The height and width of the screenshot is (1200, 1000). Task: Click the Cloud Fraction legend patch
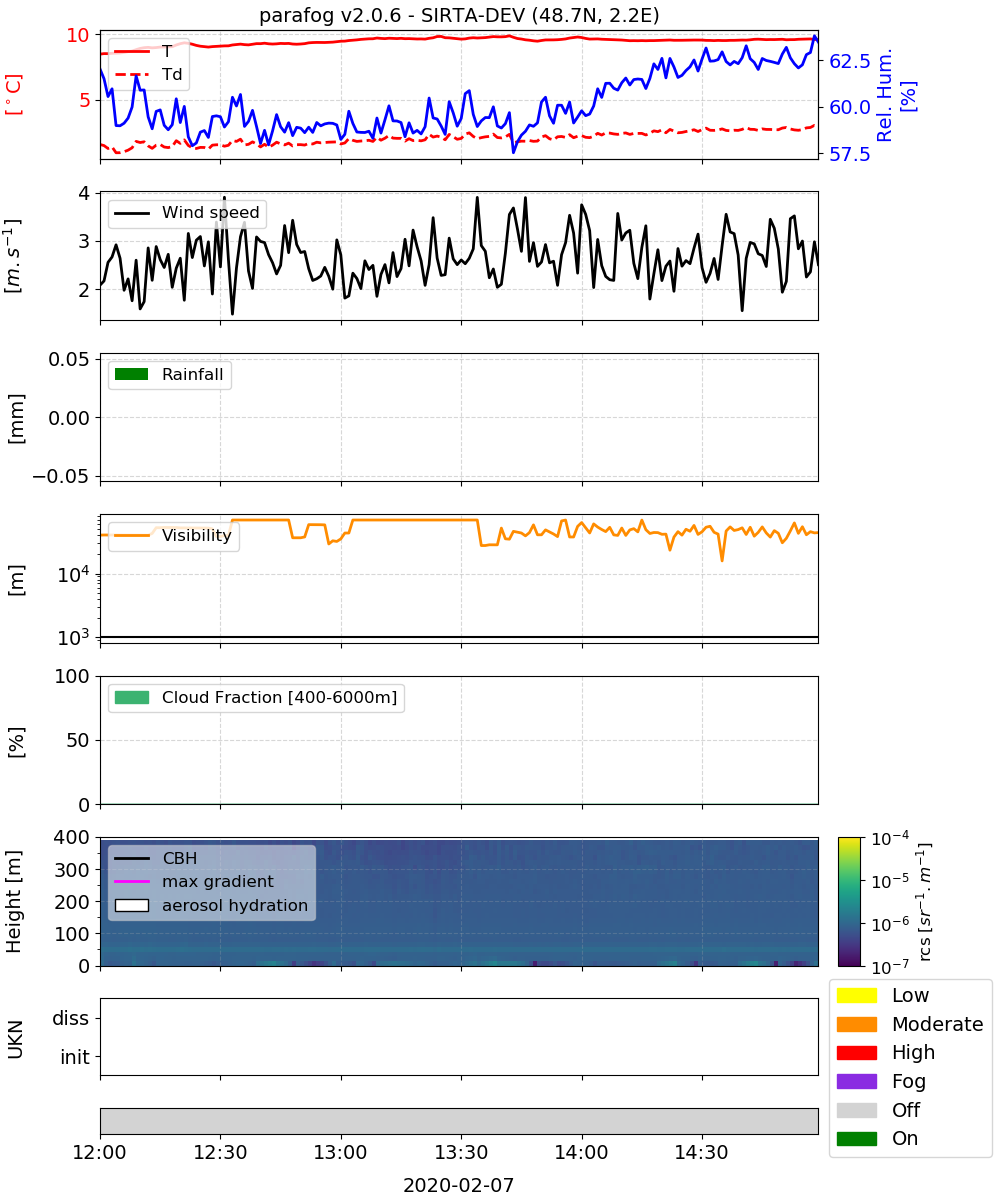pos(131,697)
